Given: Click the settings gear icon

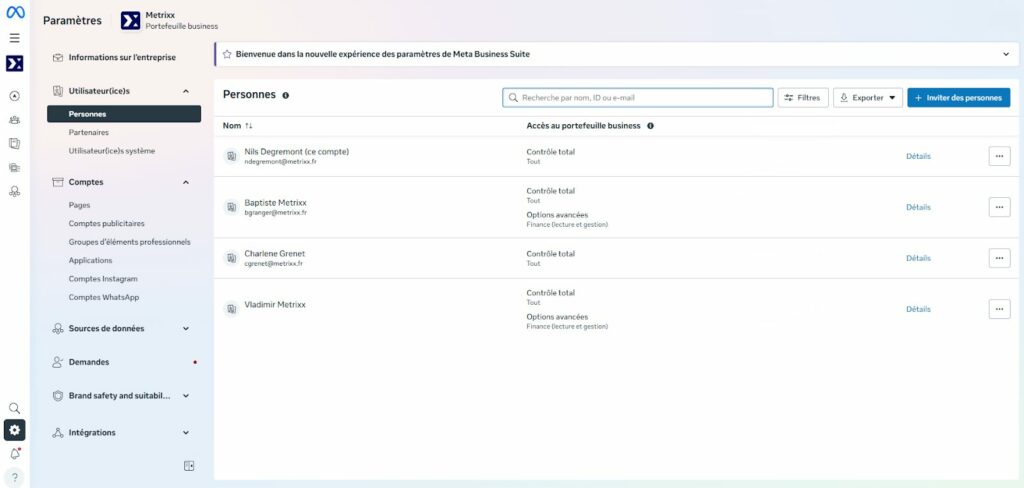Looking at the screenshot, I should tap(14, 430).
